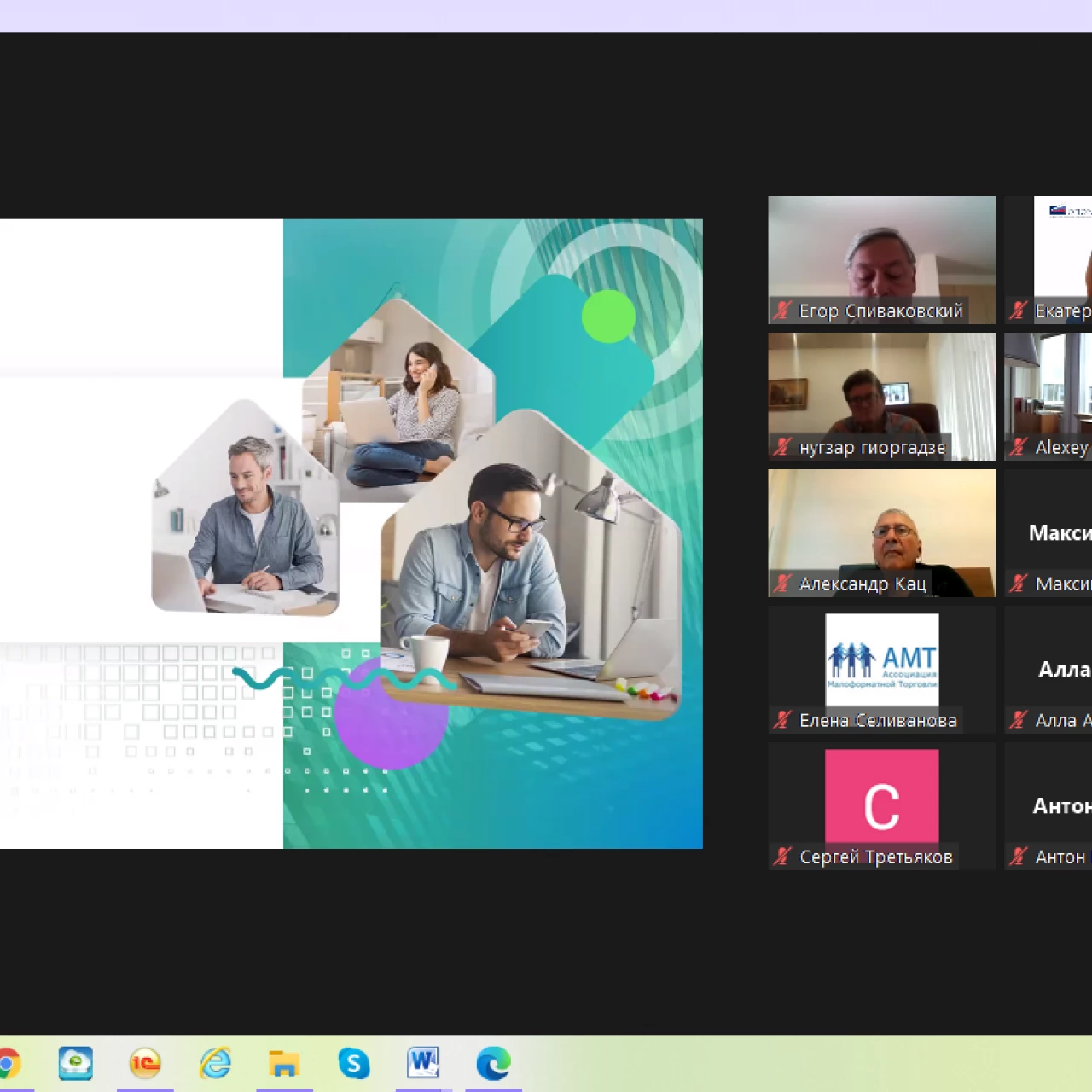Select the AMT logo avatar tile
Screen dimensions: 1092x1092
click(881, 670)
